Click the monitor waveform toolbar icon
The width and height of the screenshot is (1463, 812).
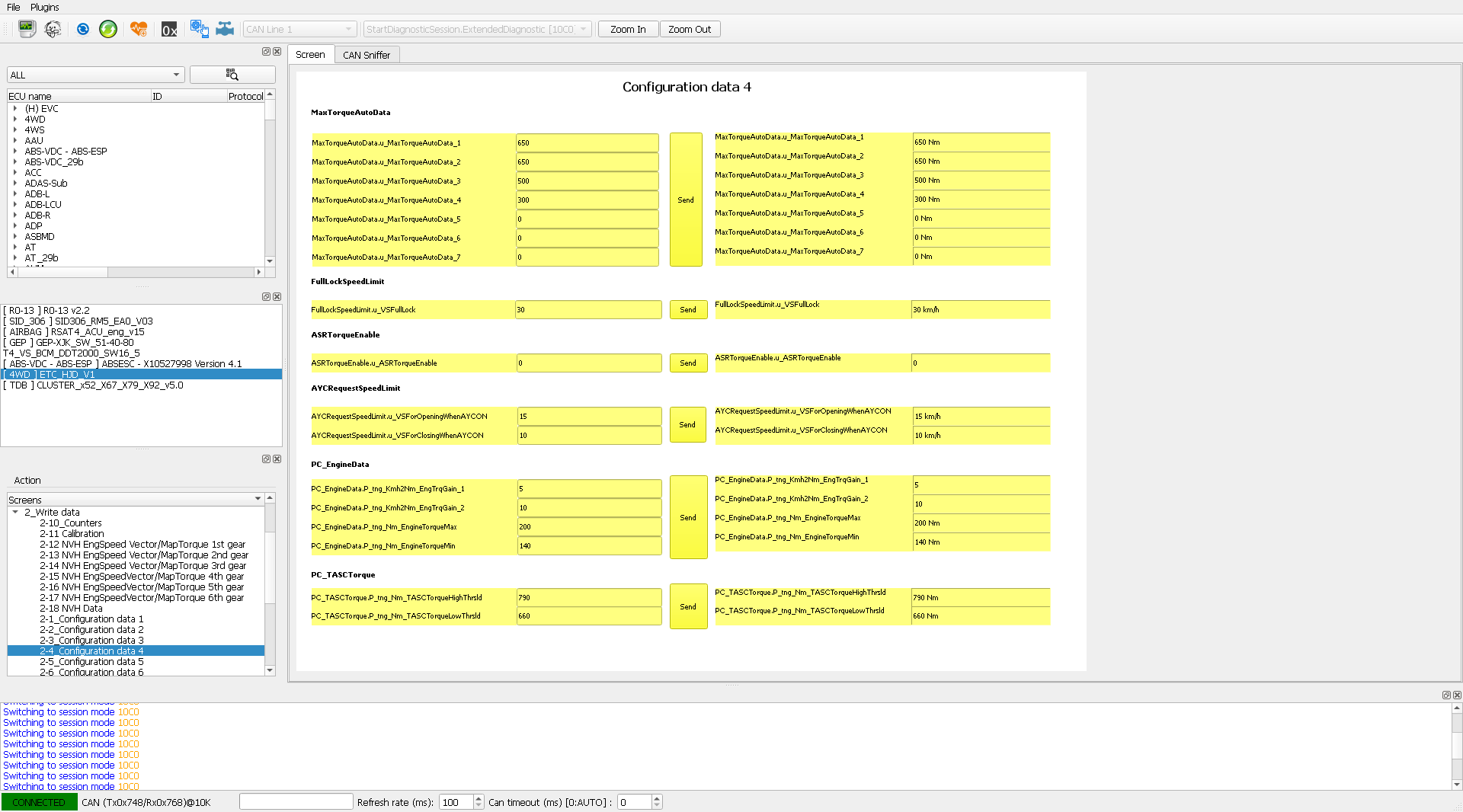click(27, 29)
